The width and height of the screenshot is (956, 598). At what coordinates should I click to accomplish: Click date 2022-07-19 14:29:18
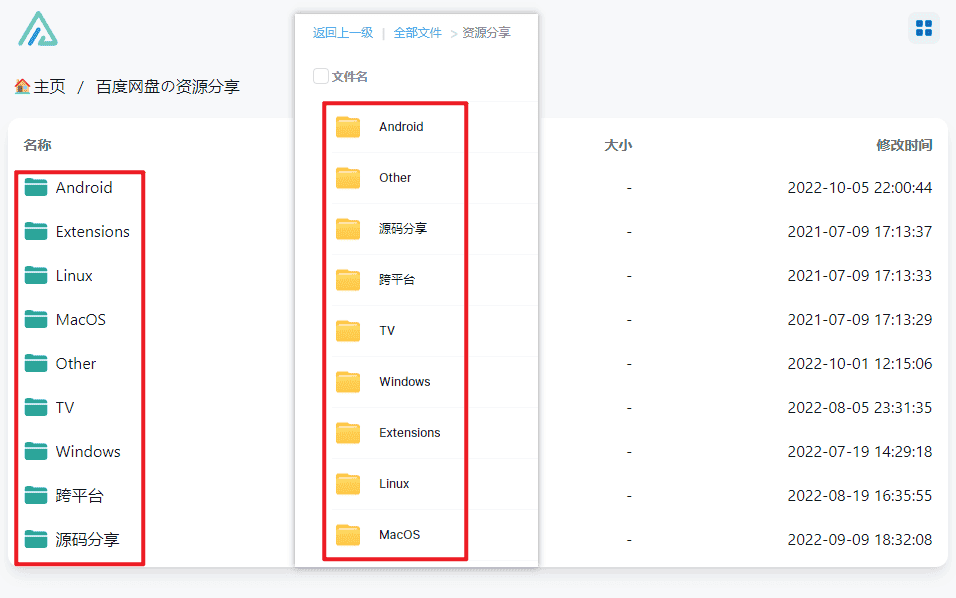(860, 451)
